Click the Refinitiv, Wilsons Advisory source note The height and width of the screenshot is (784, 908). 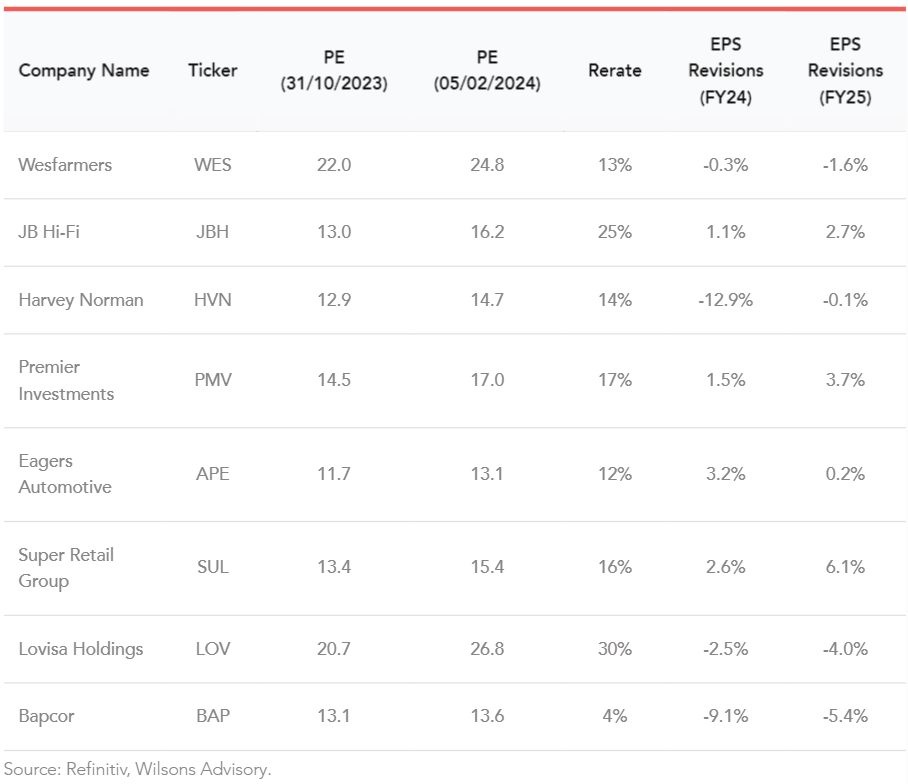tap(137, 769)
